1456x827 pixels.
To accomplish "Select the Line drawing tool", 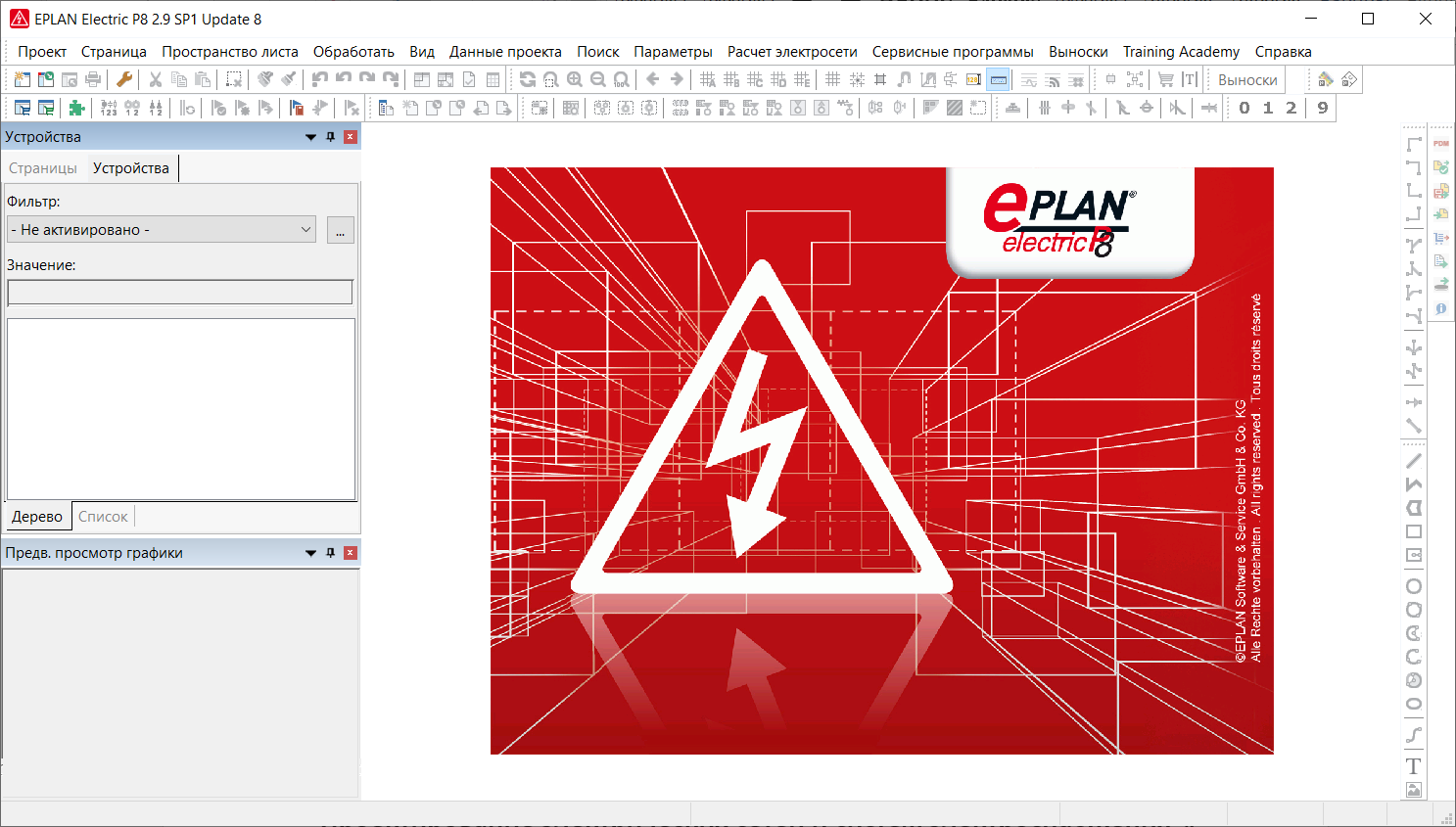I will tap(1414, 461).
